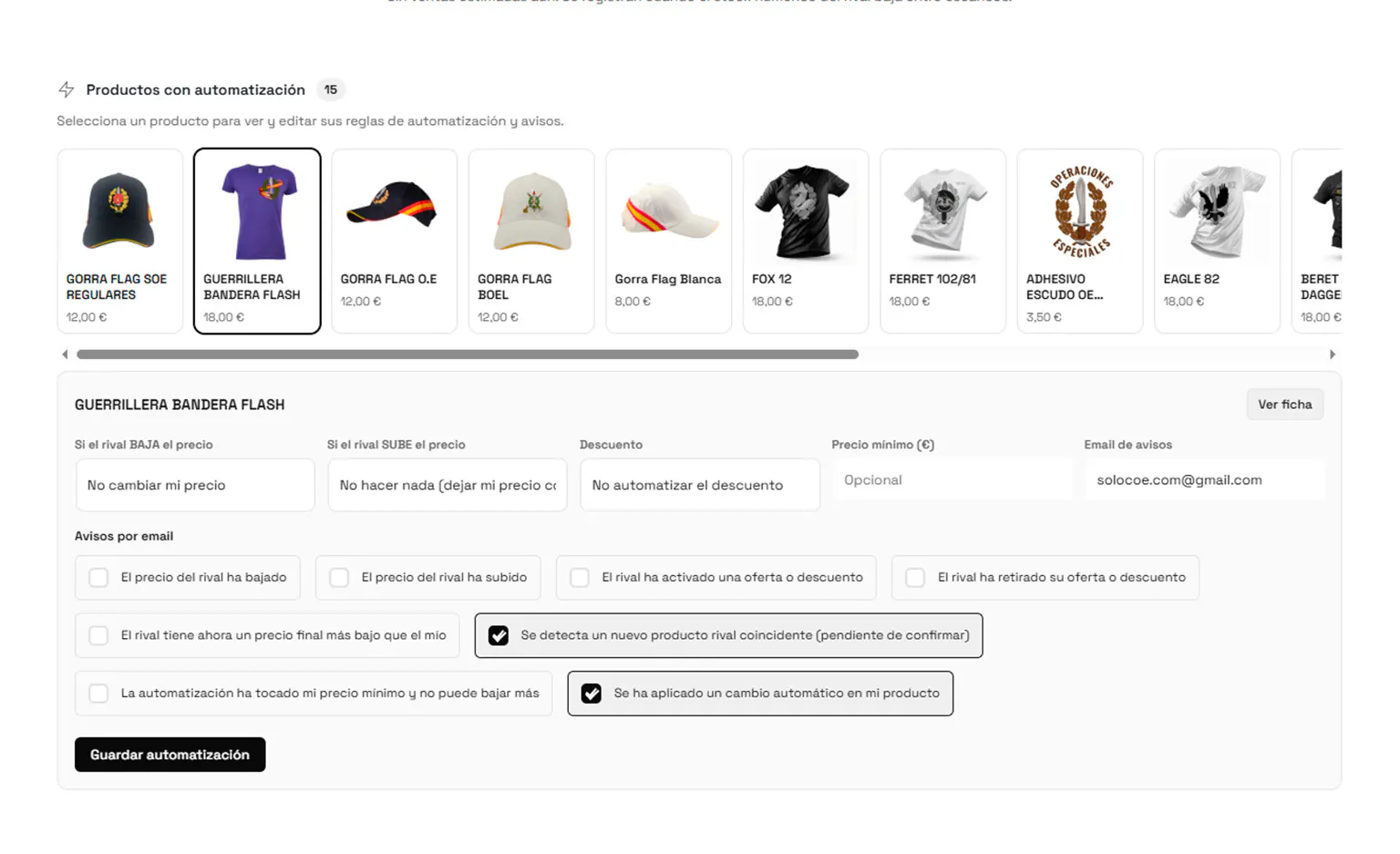Click the horizontal product list scrollbar
This screenshot has width=1400, height=854.
[468, 355]
